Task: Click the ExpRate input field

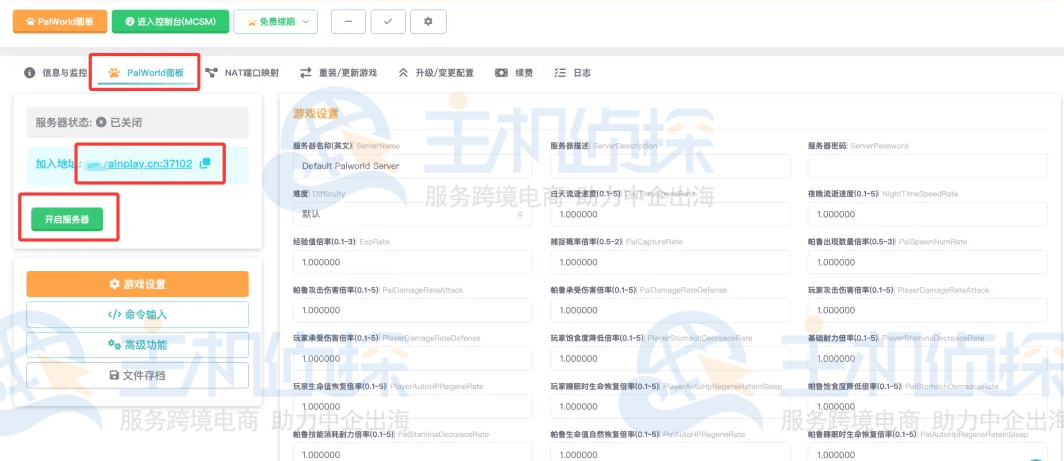Action: click(x=413, y=262)
